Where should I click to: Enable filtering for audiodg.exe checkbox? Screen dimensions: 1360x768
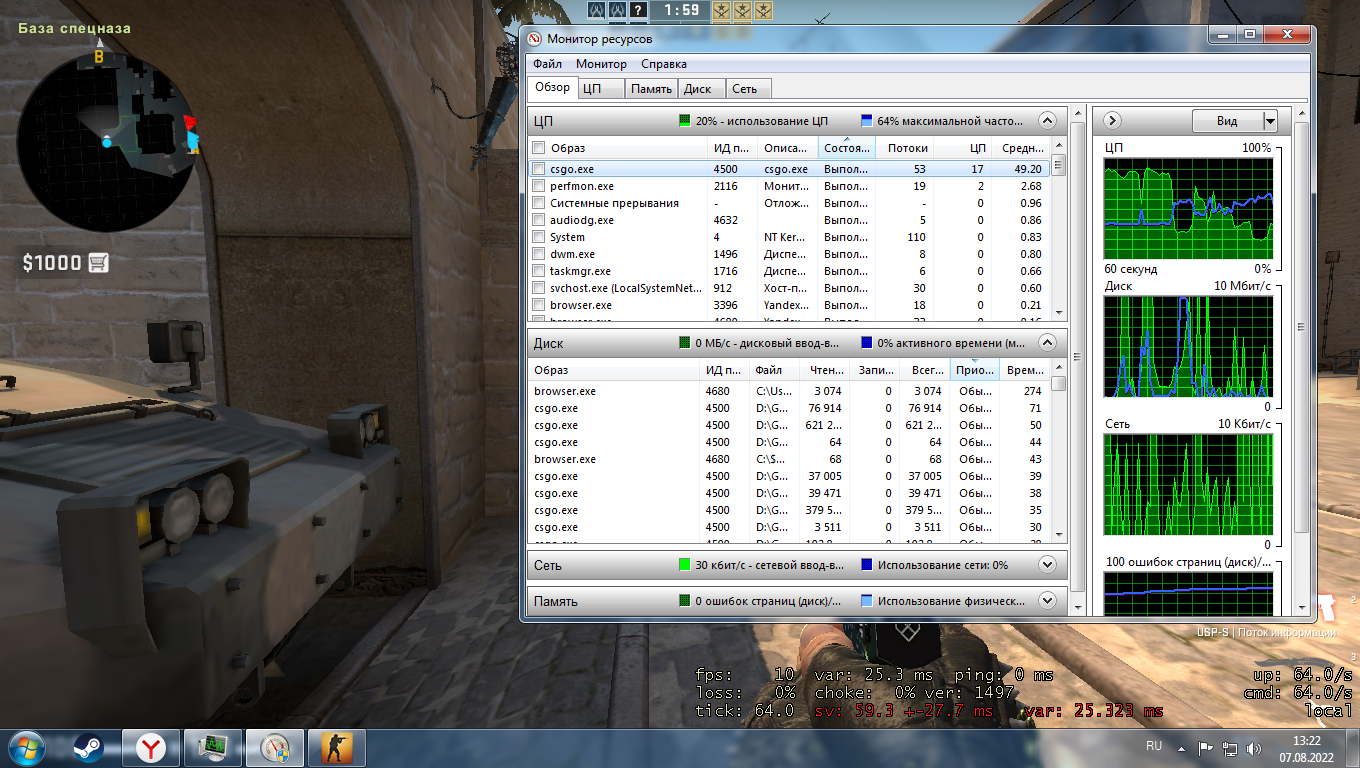[539, 220]
